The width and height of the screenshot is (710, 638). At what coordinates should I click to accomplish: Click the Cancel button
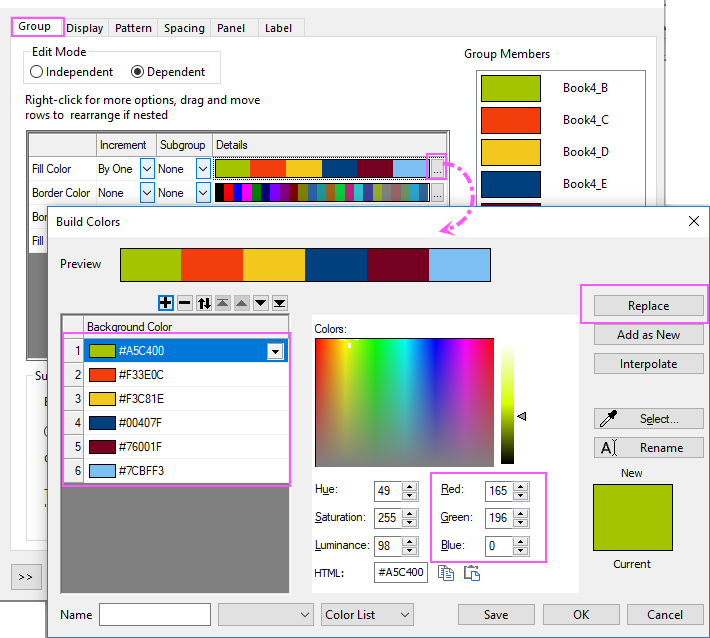[665, 615]
